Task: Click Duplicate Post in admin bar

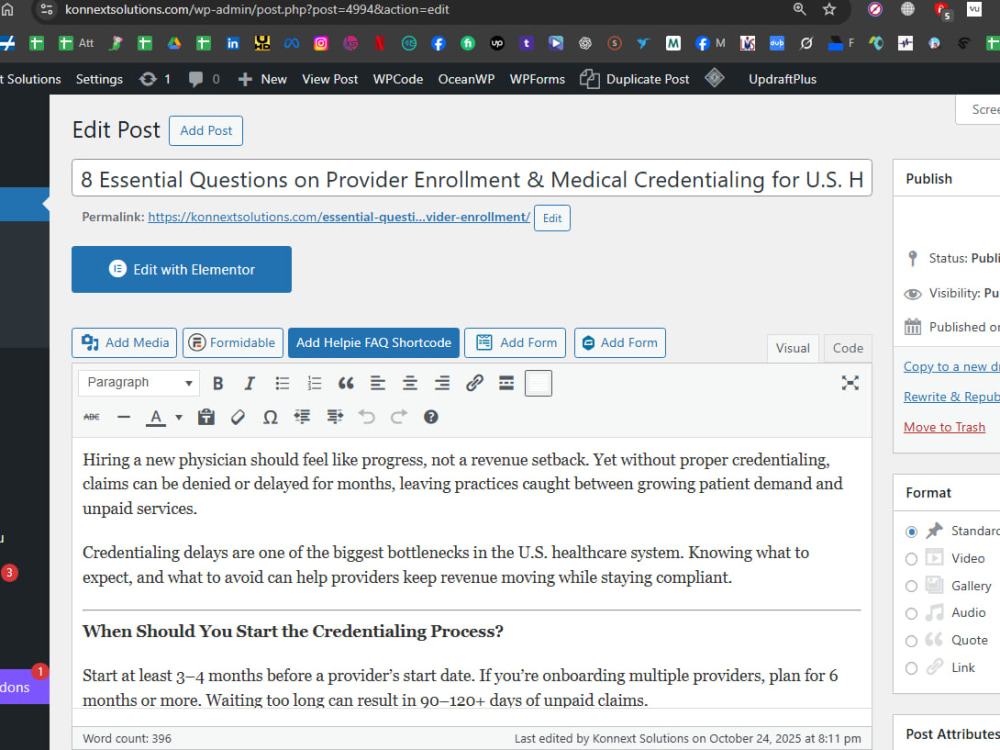Action: pos(635,79)
